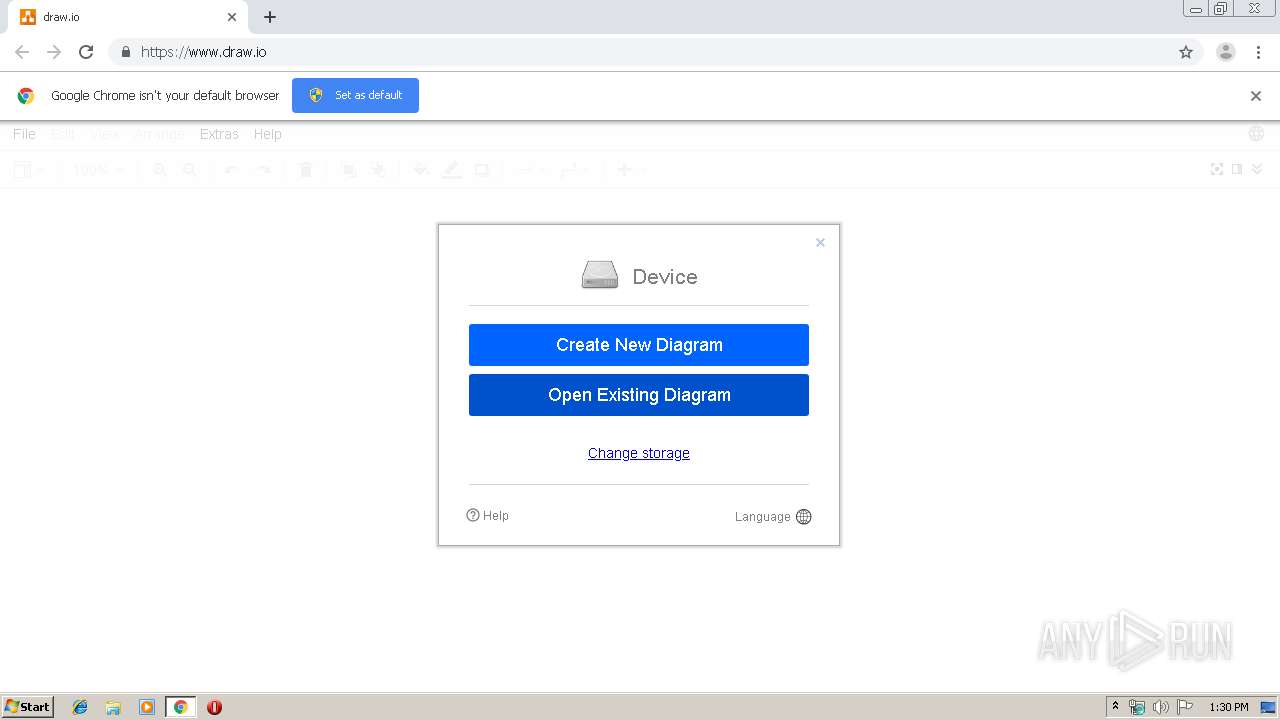The image size is (1280, 720).
Task: Click the Create New Diagram button
Action: (x=639, y=345)
